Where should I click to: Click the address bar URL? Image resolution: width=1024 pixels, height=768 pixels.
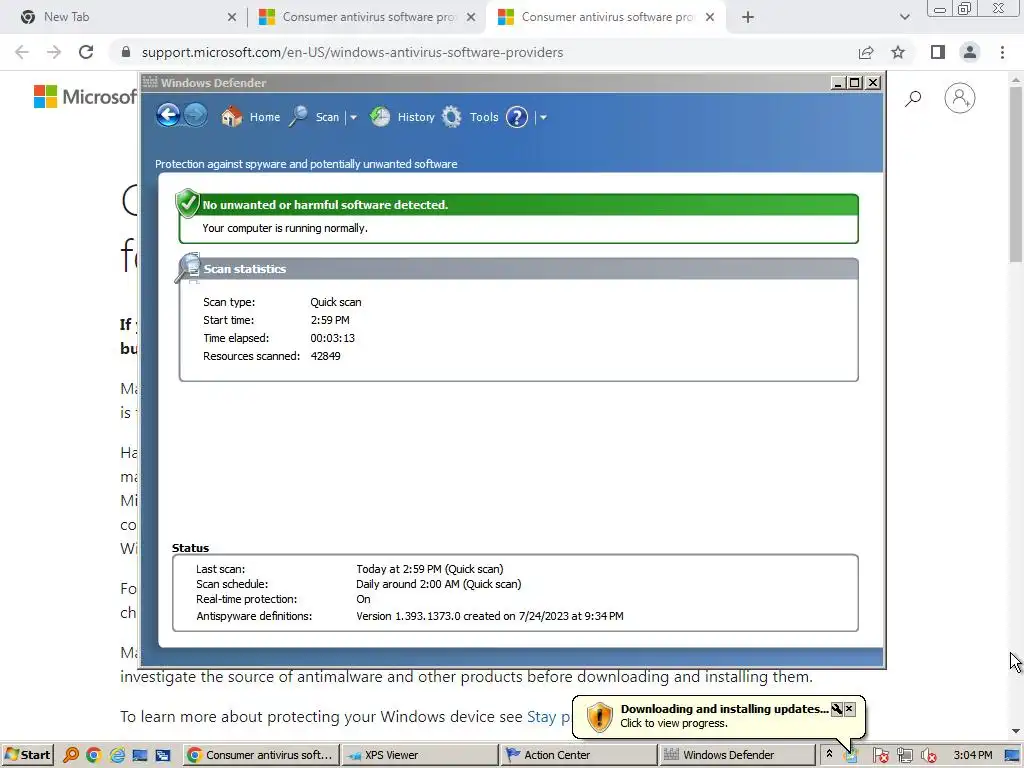point(353,52)
